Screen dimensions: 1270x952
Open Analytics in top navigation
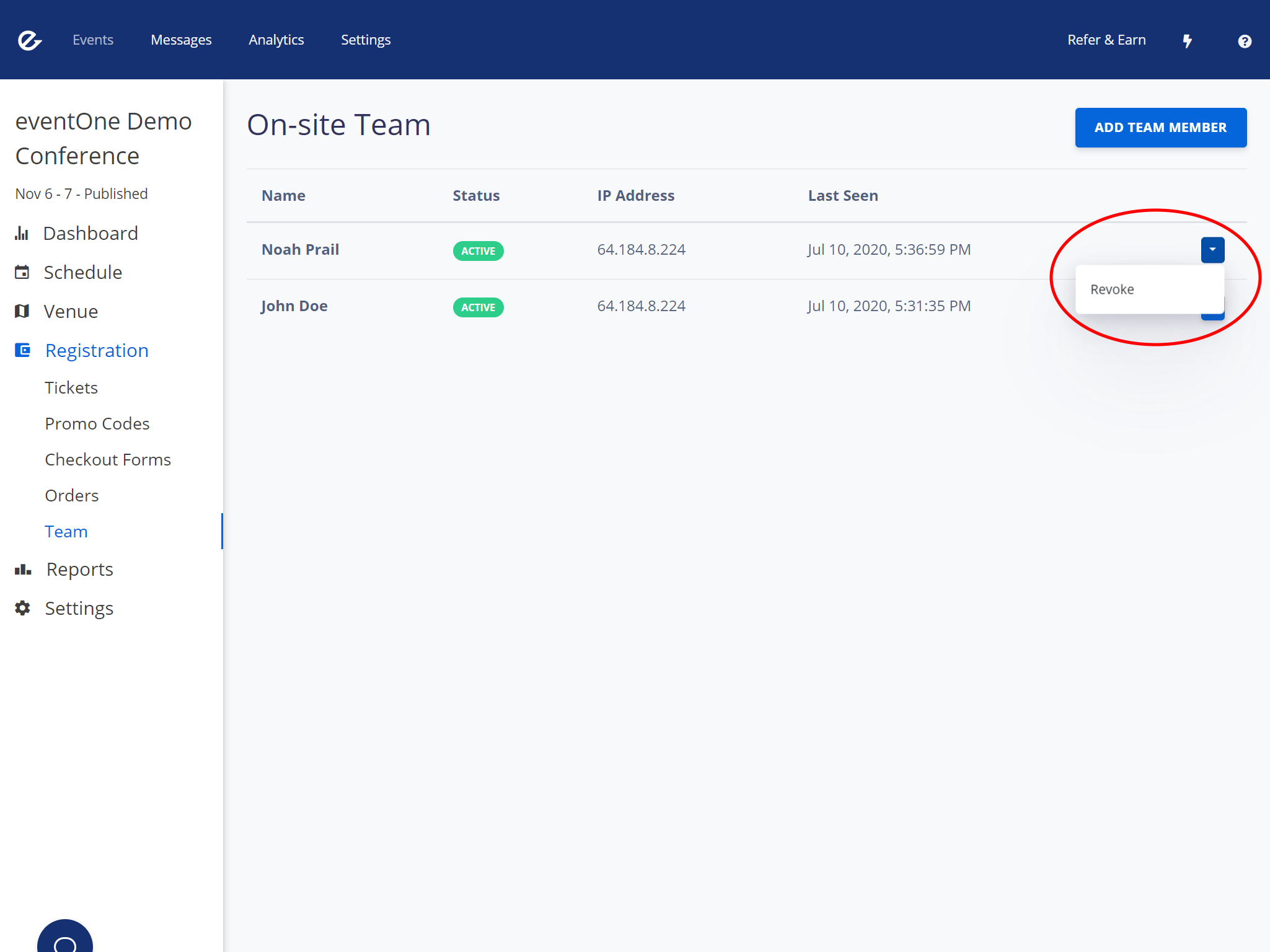point(276,40)
